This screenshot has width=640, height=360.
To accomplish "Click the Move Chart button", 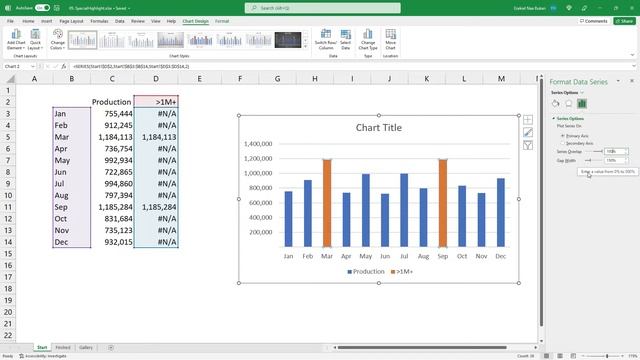I will click(390, 39).
